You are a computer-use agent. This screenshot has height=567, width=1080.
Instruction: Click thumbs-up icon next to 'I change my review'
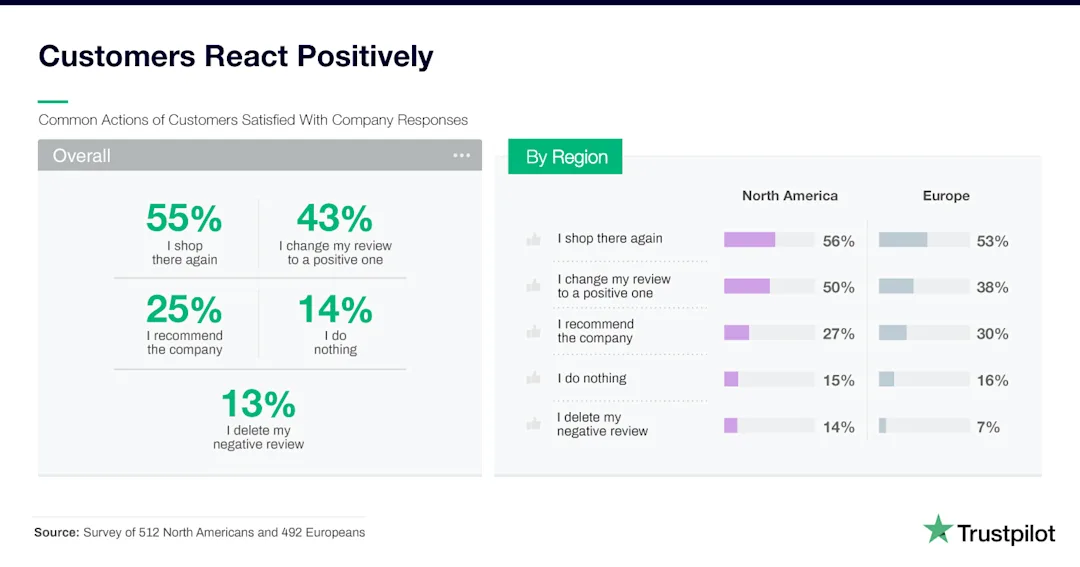pos(533,285)
